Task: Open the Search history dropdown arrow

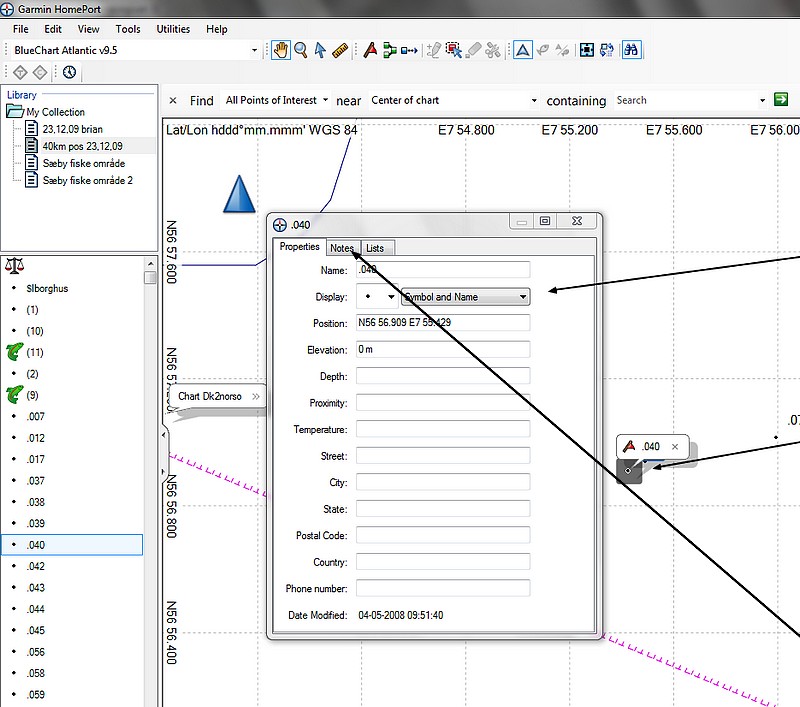Action: click(x=762, y=100)
